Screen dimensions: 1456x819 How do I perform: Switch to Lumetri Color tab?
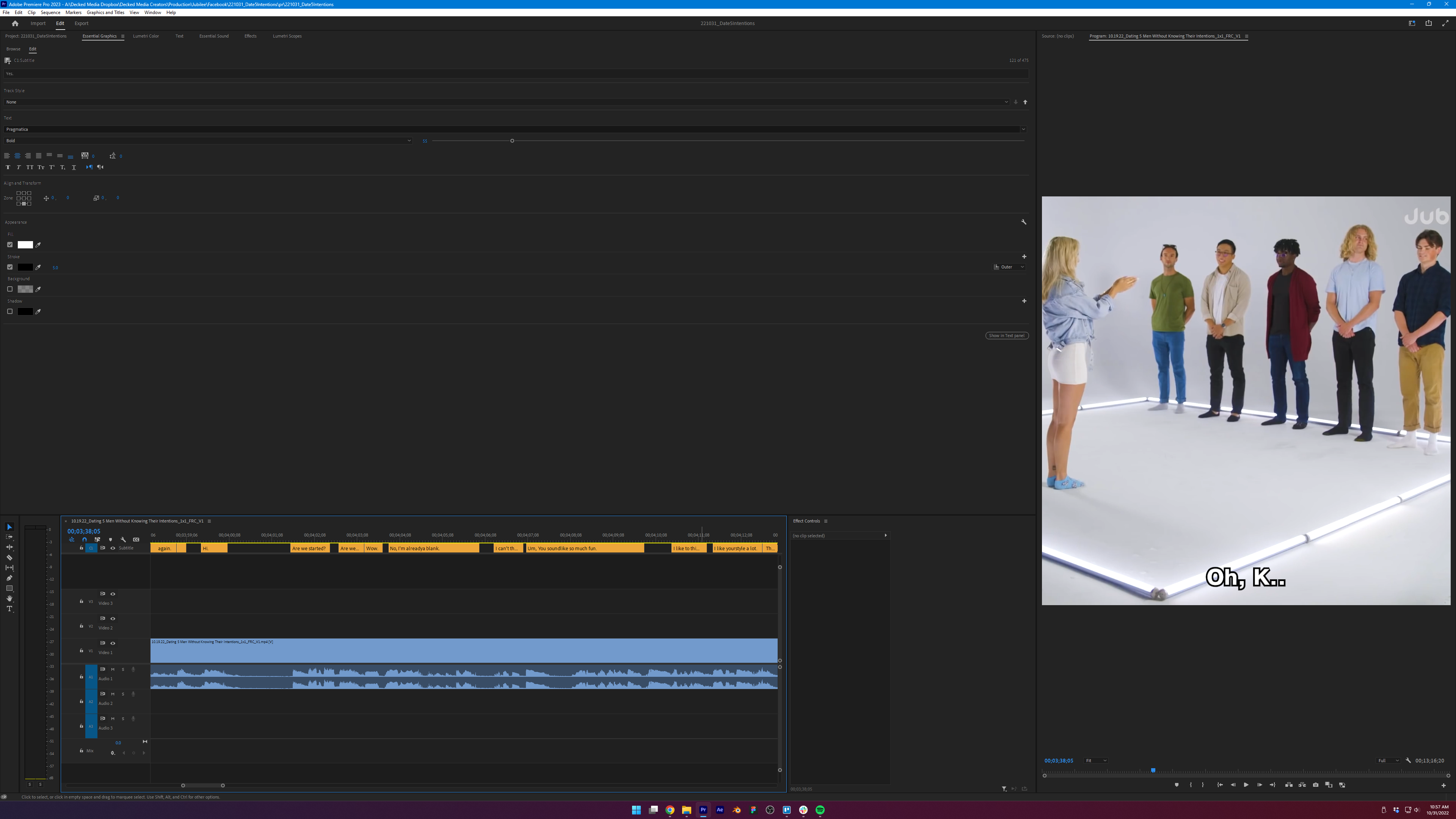point(146,36)
